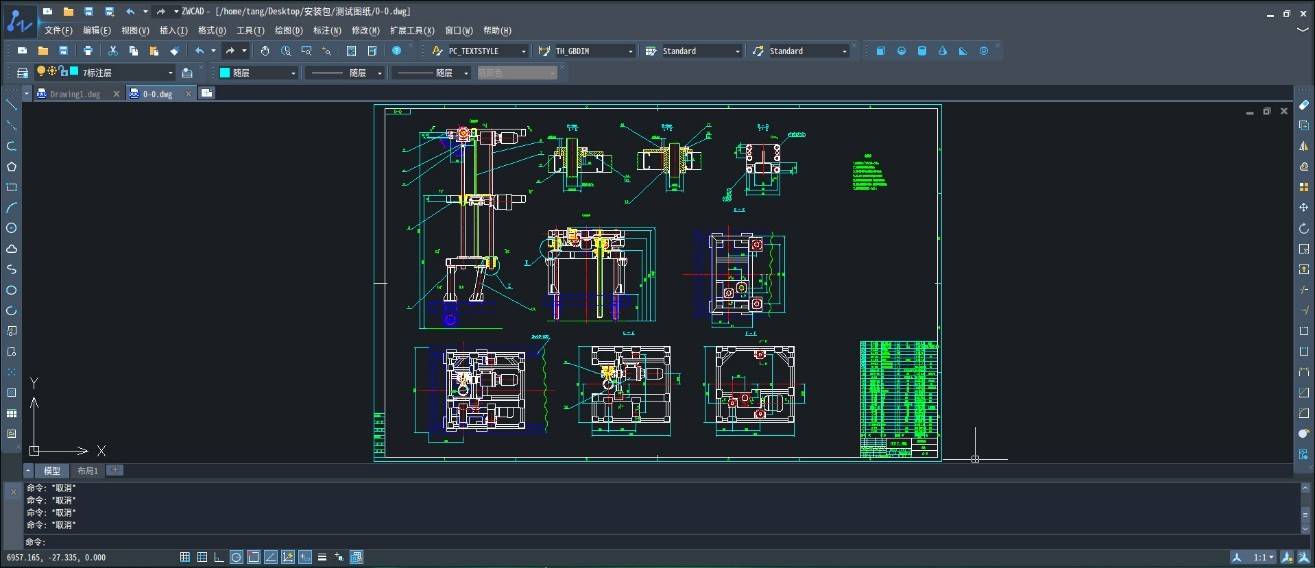Click the Erase tool in the right sidebar
1315x568 pixels.
tap(1303, 105)
